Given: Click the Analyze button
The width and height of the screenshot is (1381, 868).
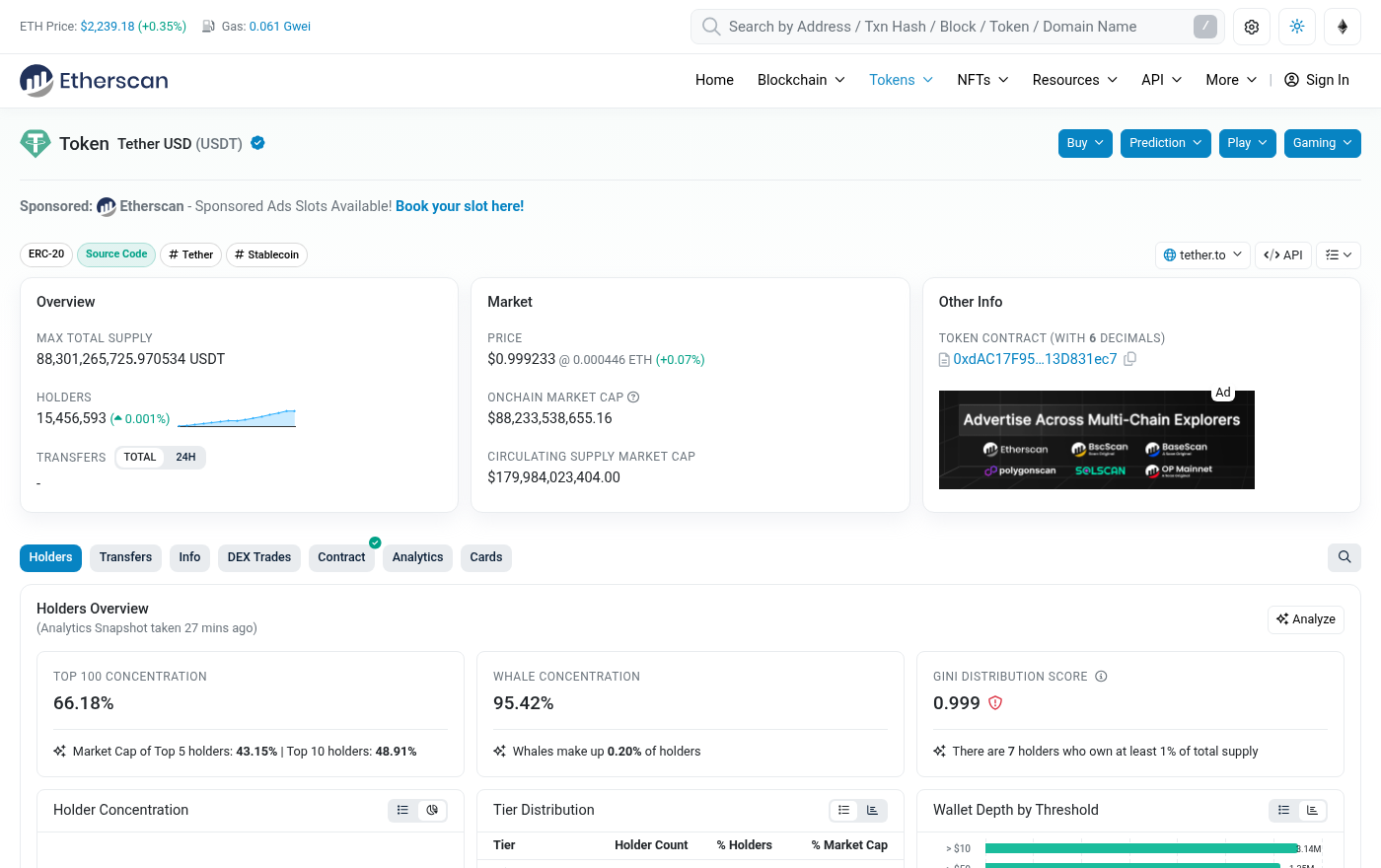Looking at the screenshot, I should pos(1306,619).
